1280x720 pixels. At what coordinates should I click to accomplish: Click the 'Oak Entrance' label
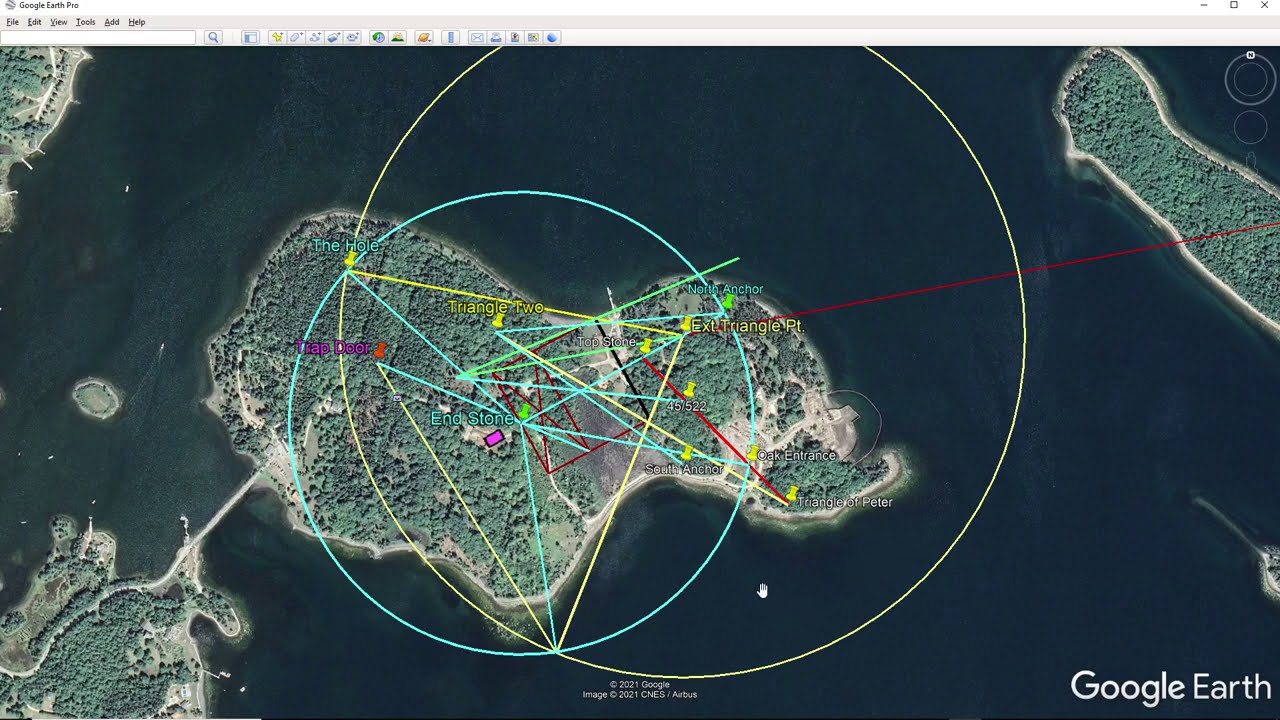(x=797, y=455)
